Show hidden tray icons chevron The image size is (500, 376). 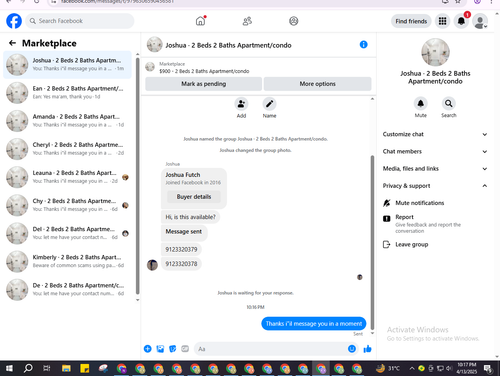[412, 368]
